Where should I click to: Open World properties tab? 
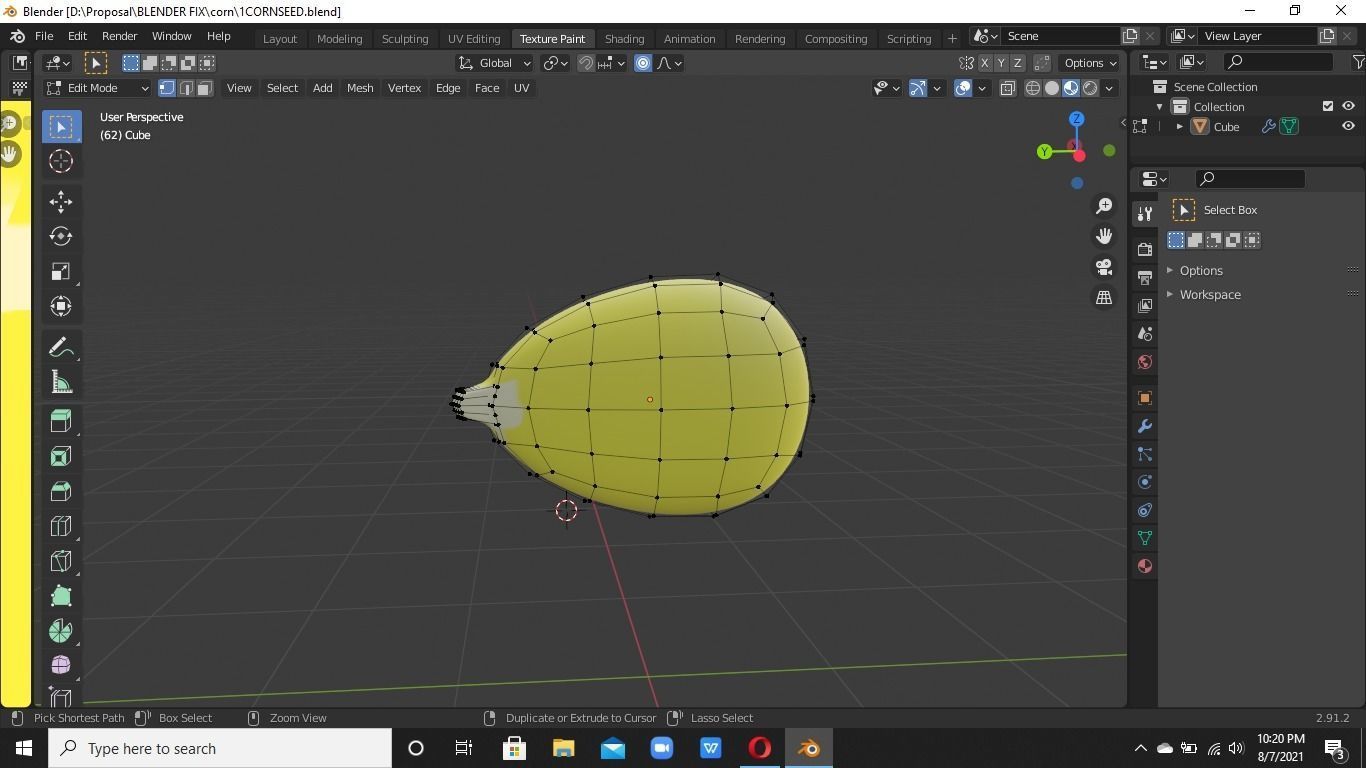(x=1145, y=362)
